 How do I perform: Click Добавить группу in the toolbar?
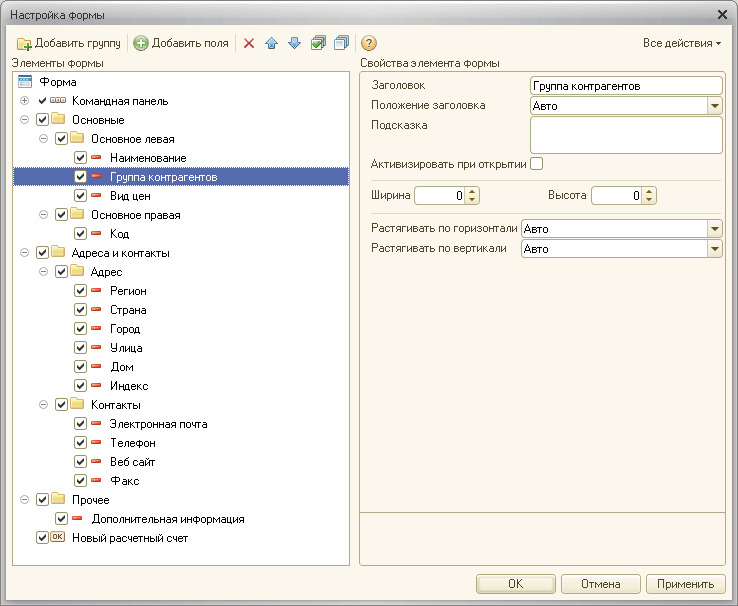pyautogui.click(x=69, y=43)
